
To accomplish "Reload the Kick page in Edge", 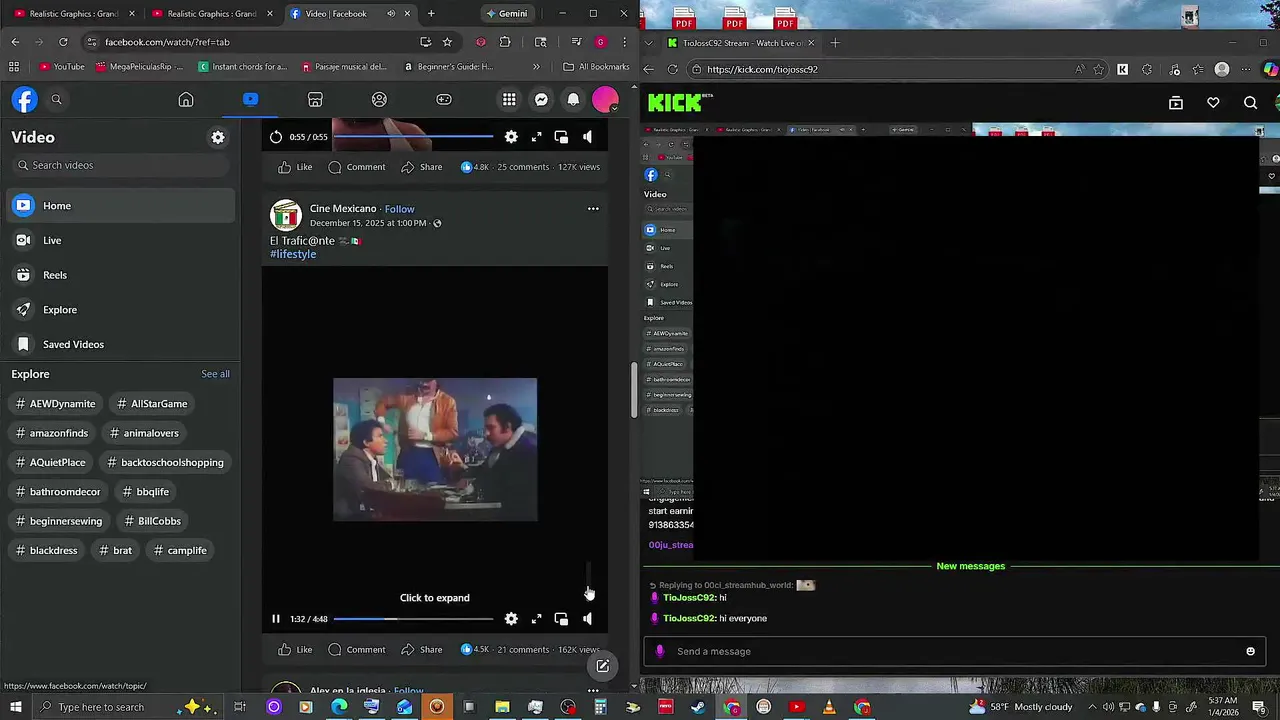I will (x=672, y=69).
